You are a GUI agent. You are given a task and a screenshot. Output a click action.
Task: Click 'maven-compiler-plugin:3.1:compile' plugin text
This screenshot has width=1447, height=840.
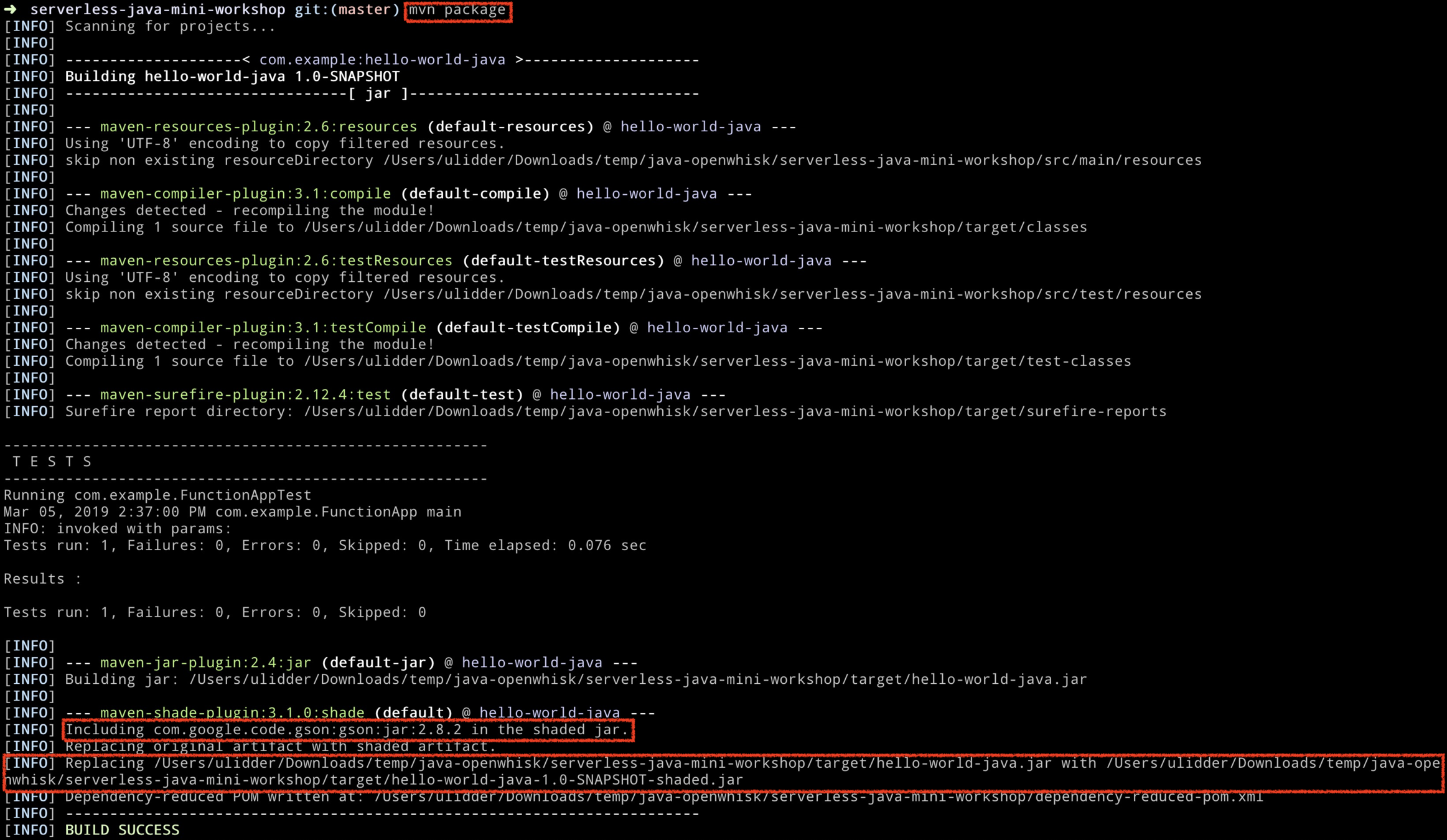click(x=245, y=194)
